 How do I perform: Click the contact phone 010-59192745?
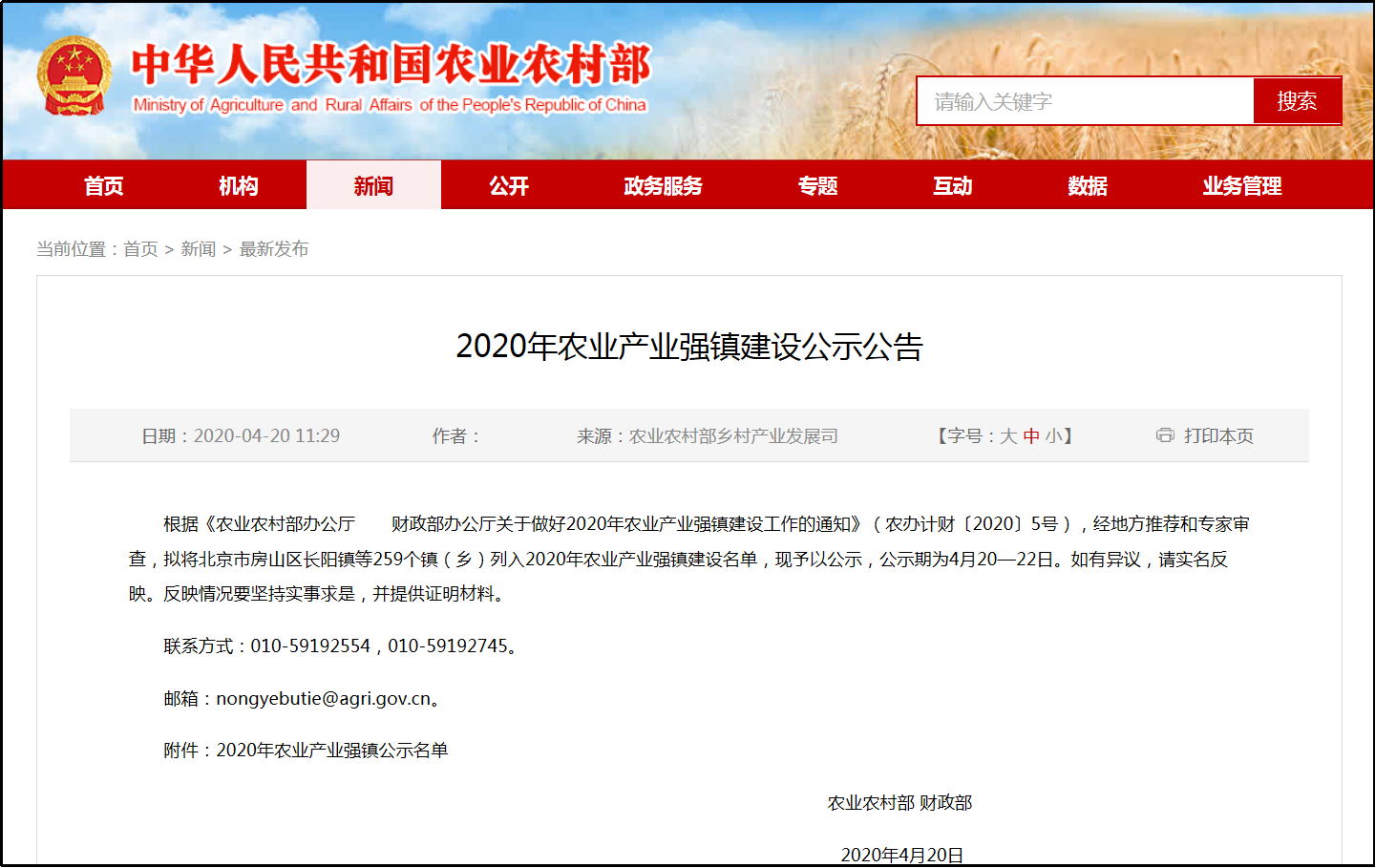(x=448, y=646)
